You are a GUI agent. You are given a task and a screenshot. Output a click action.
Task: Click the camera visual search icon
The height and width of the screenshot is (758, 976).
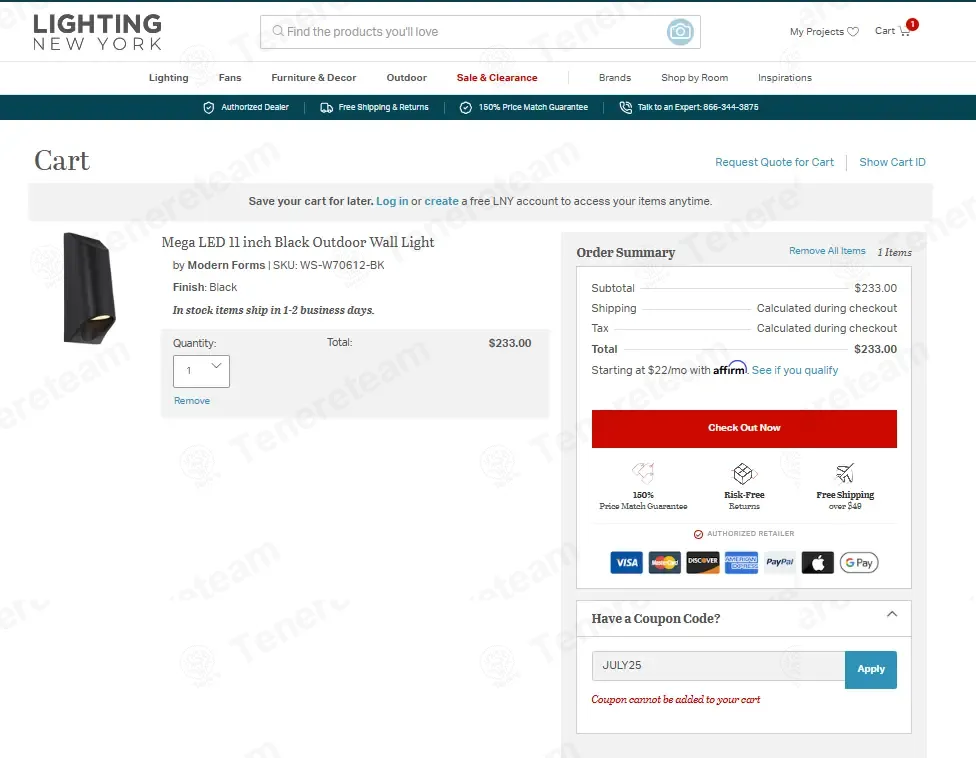680,32
